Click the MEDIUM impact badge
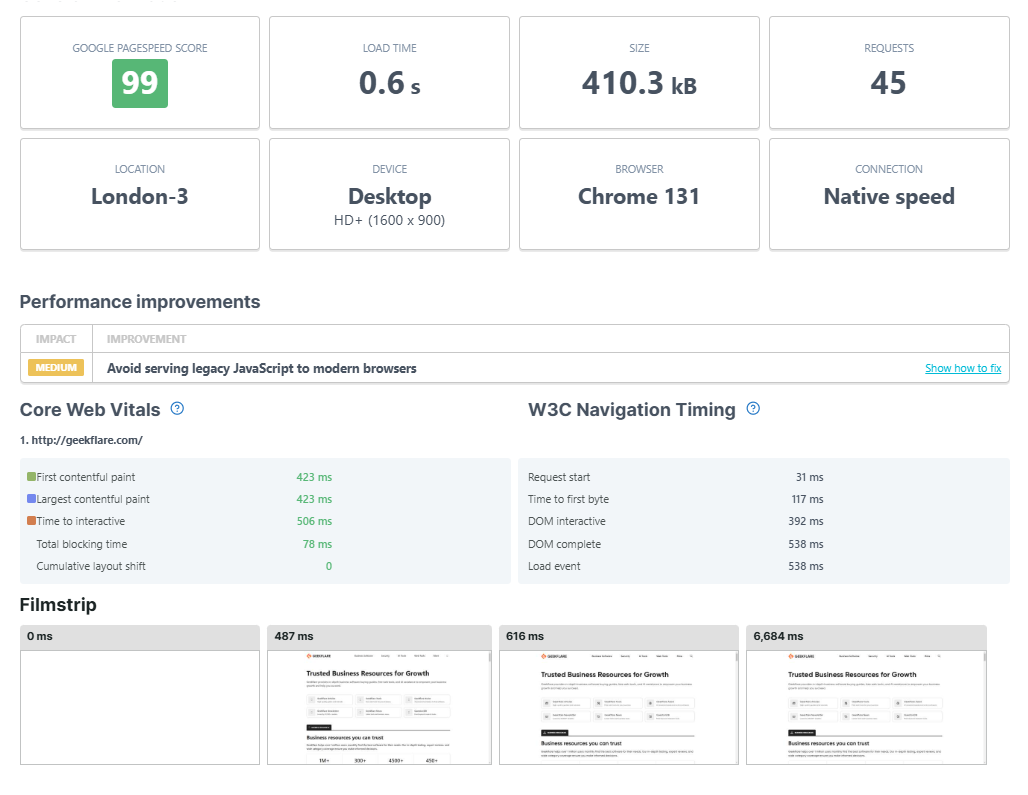This screenshot has width=1028, height=795. point(56,368)
